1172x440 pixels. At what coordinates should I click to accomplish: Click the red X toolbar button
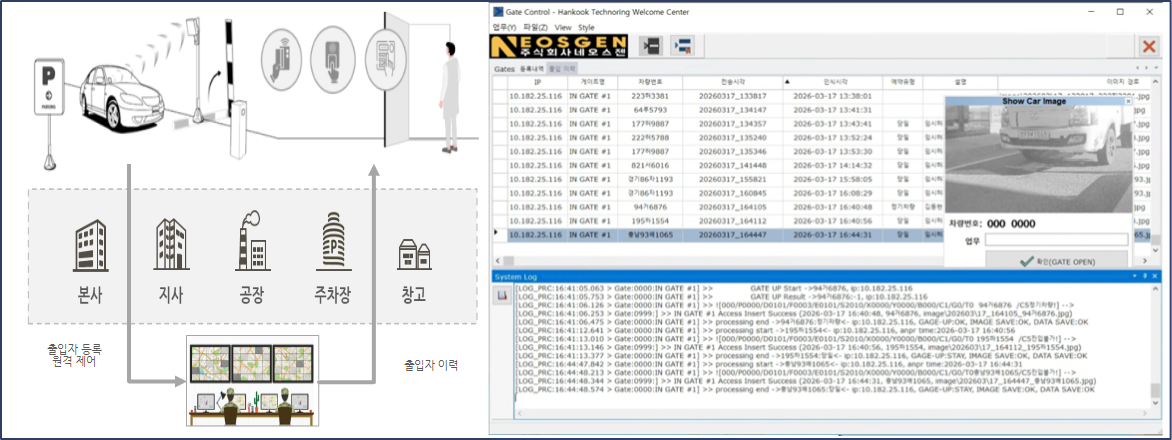point(1150,46)
